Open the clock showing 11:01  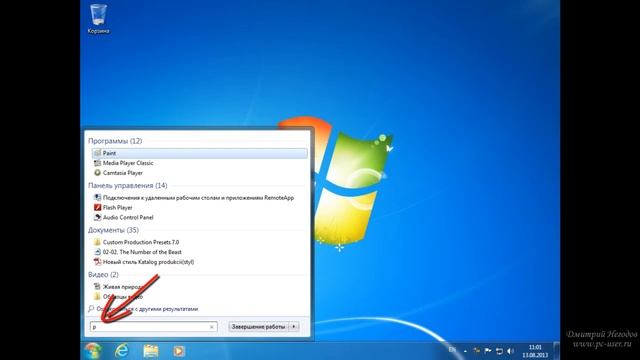tap(535, 351)
